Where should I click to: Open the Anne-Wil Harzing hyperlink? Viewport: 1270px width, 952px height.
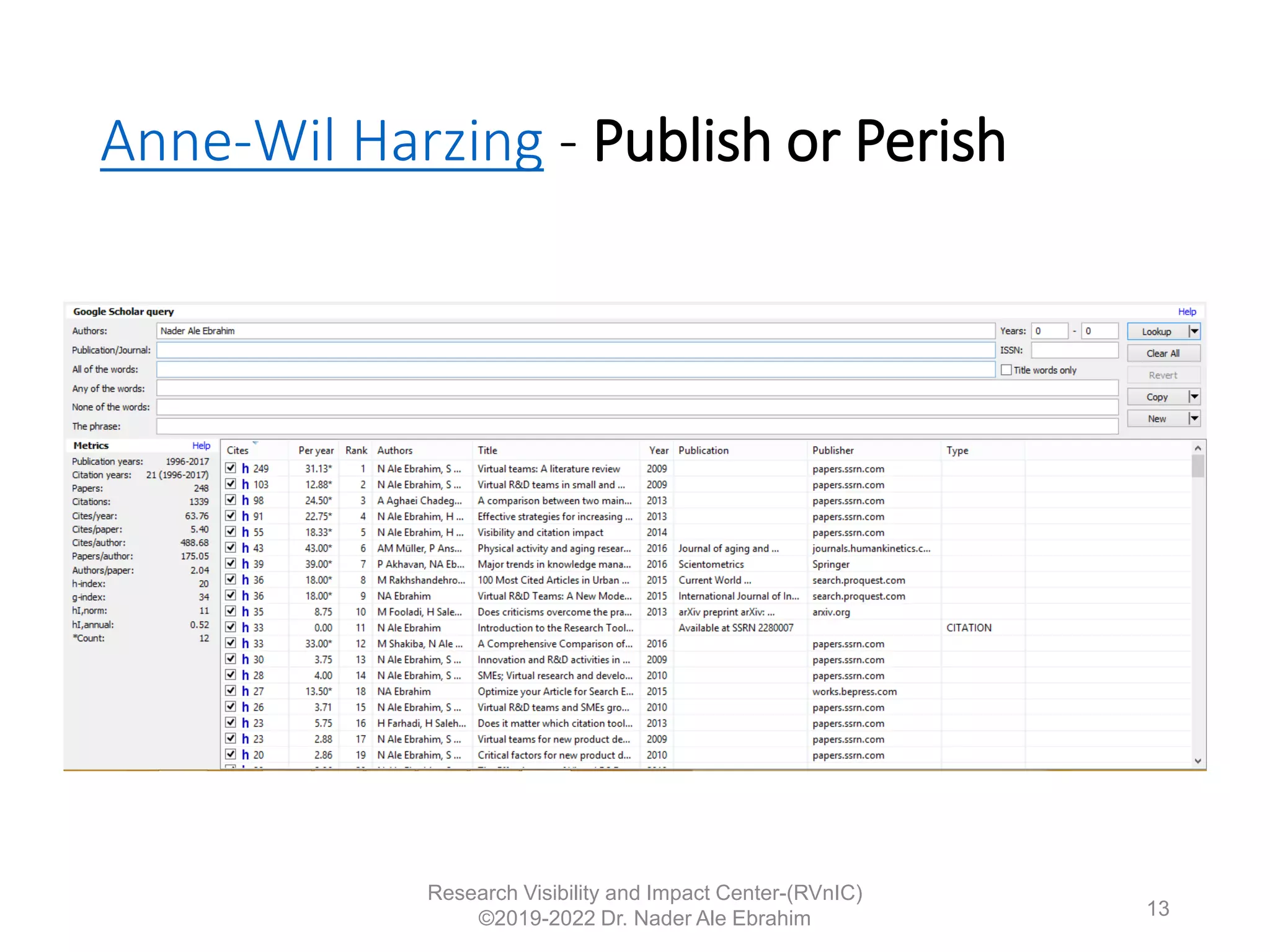(322, 141)
